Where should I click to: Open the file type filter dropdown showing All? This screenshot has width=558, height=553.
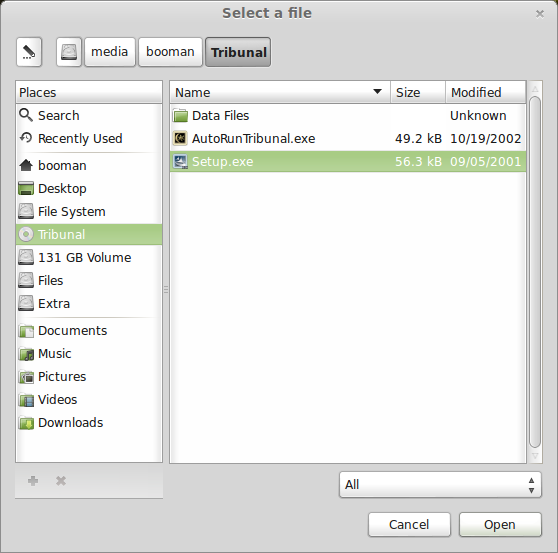tap(440, 484)
